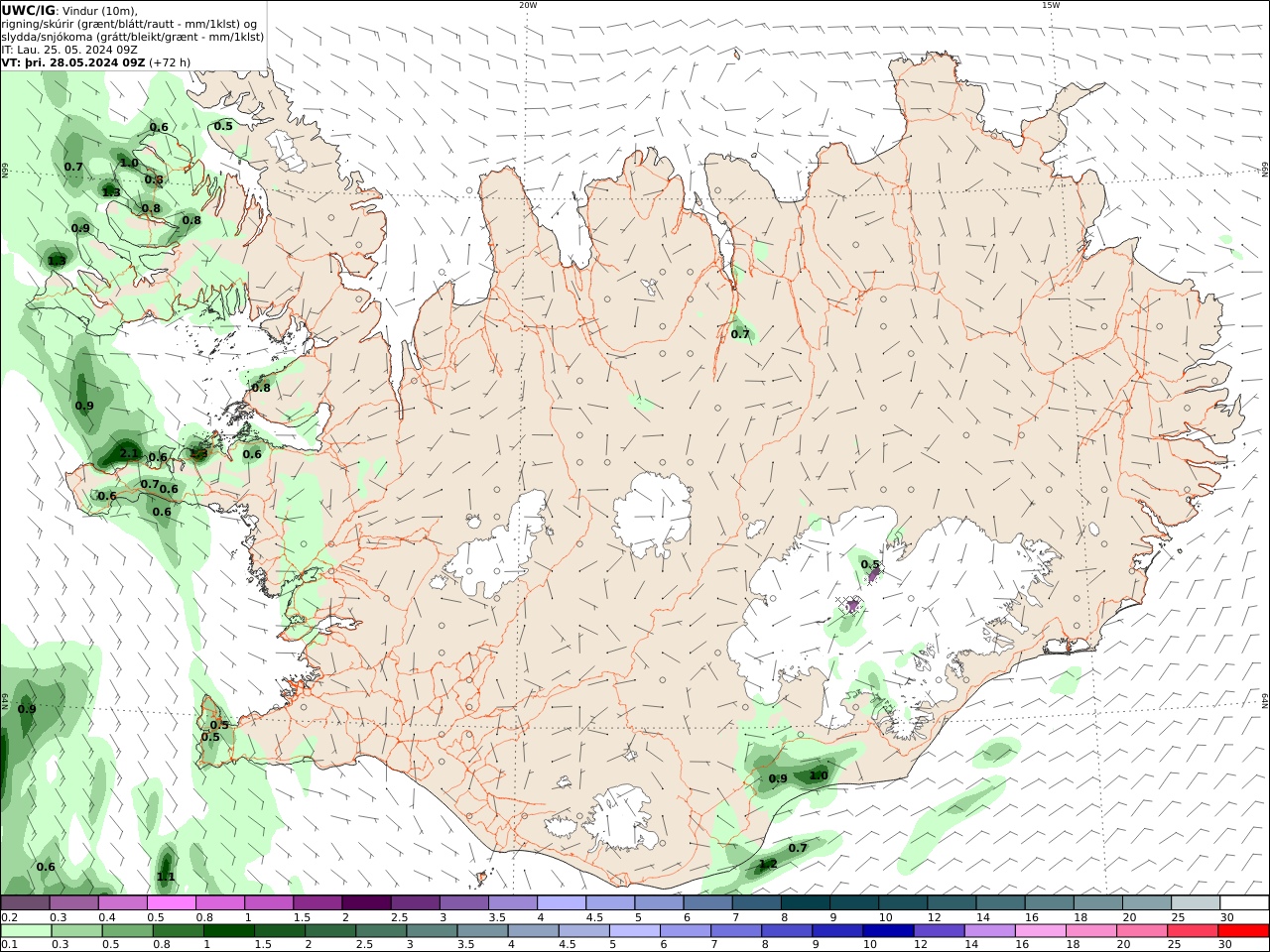Select the 0.9 value beside the 2.0 label
The width and height of the screenshot is (1270, 952).
(x=778, y=778)
